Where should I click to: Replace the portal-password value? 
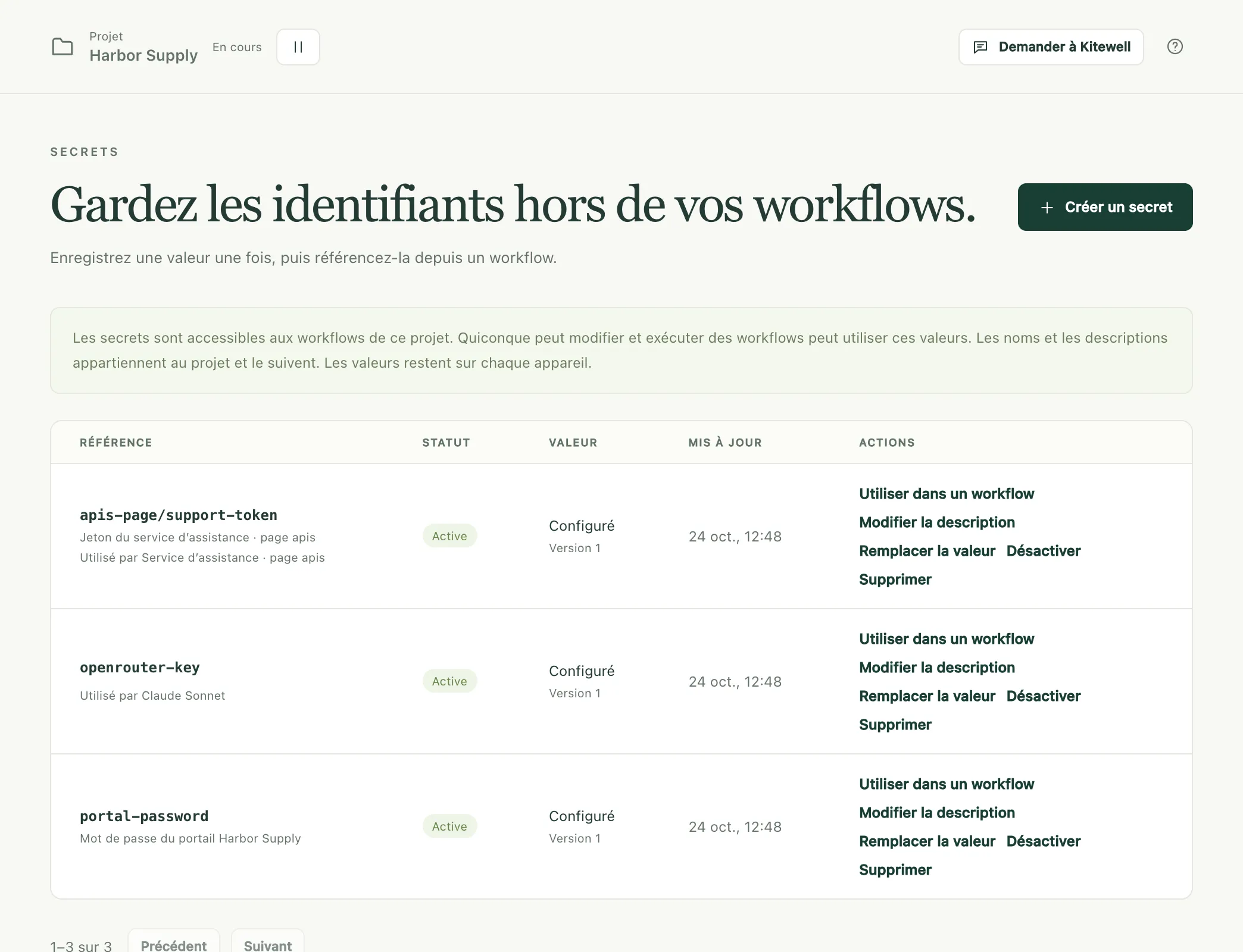click(927, 841)
